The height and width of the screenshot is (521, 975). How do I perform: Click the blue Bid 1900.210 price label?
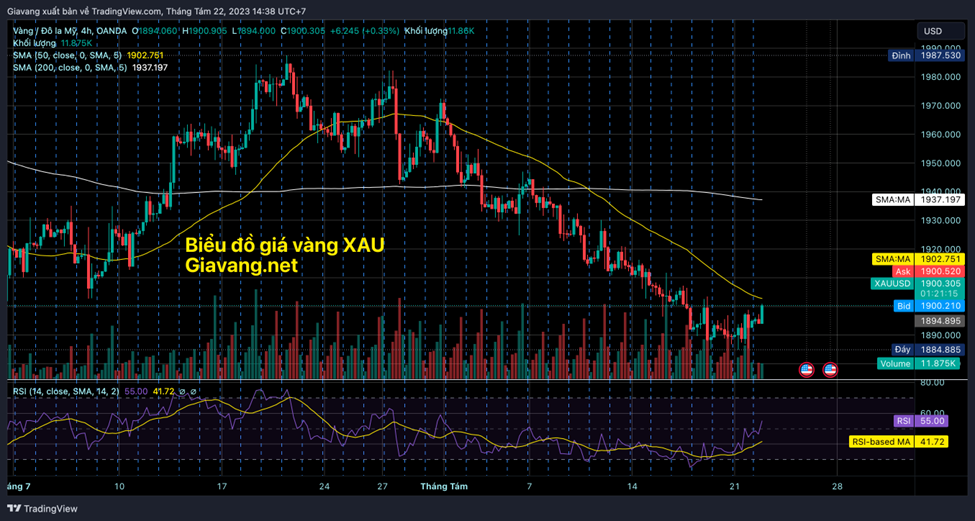[917, 305]
